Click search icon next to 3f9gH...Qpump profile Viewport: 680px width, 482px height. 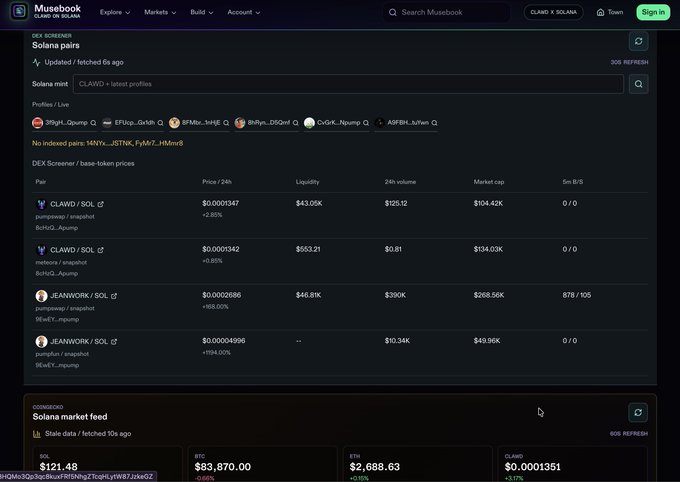point(93,123)
